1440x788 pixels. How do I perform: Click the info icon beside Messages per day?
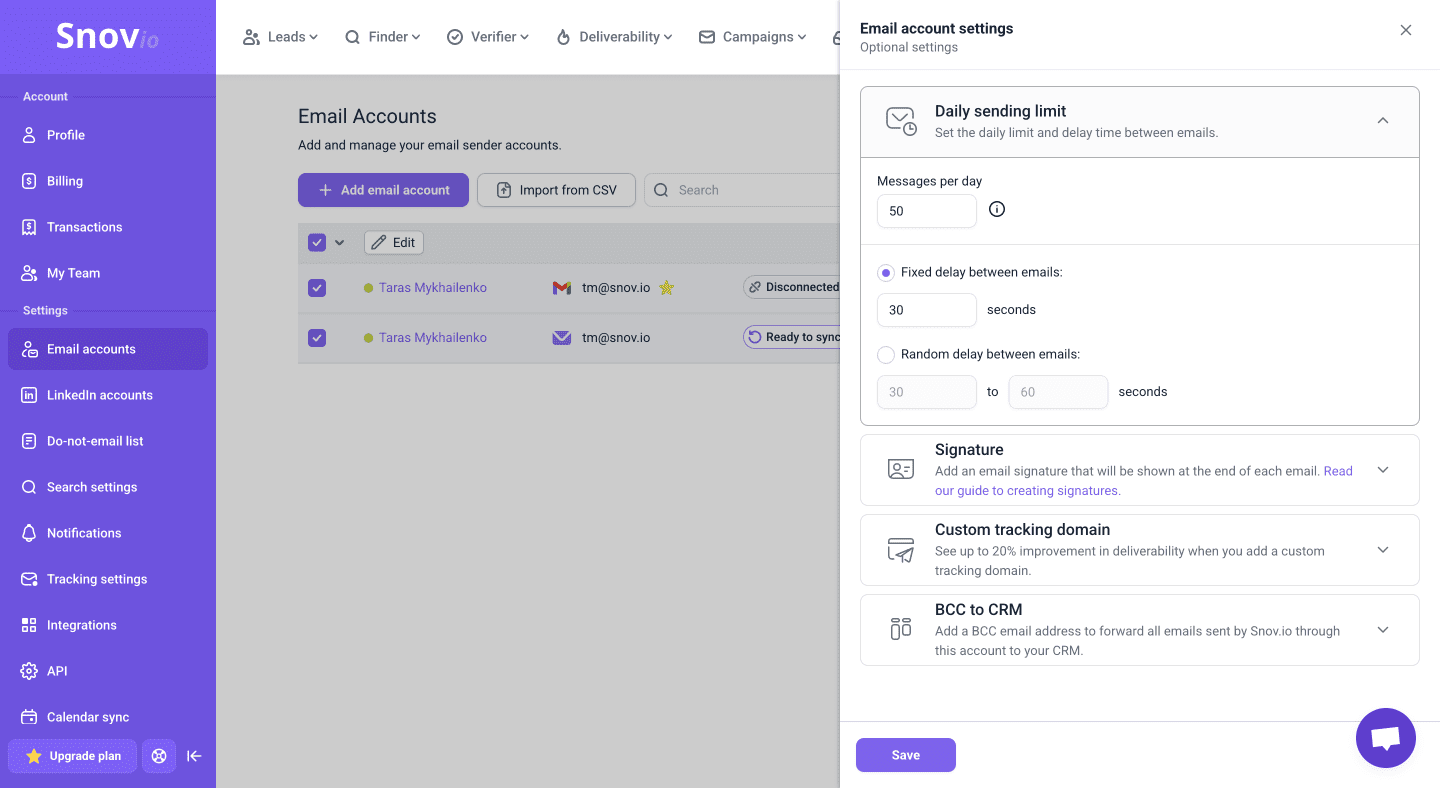[996, 210]
